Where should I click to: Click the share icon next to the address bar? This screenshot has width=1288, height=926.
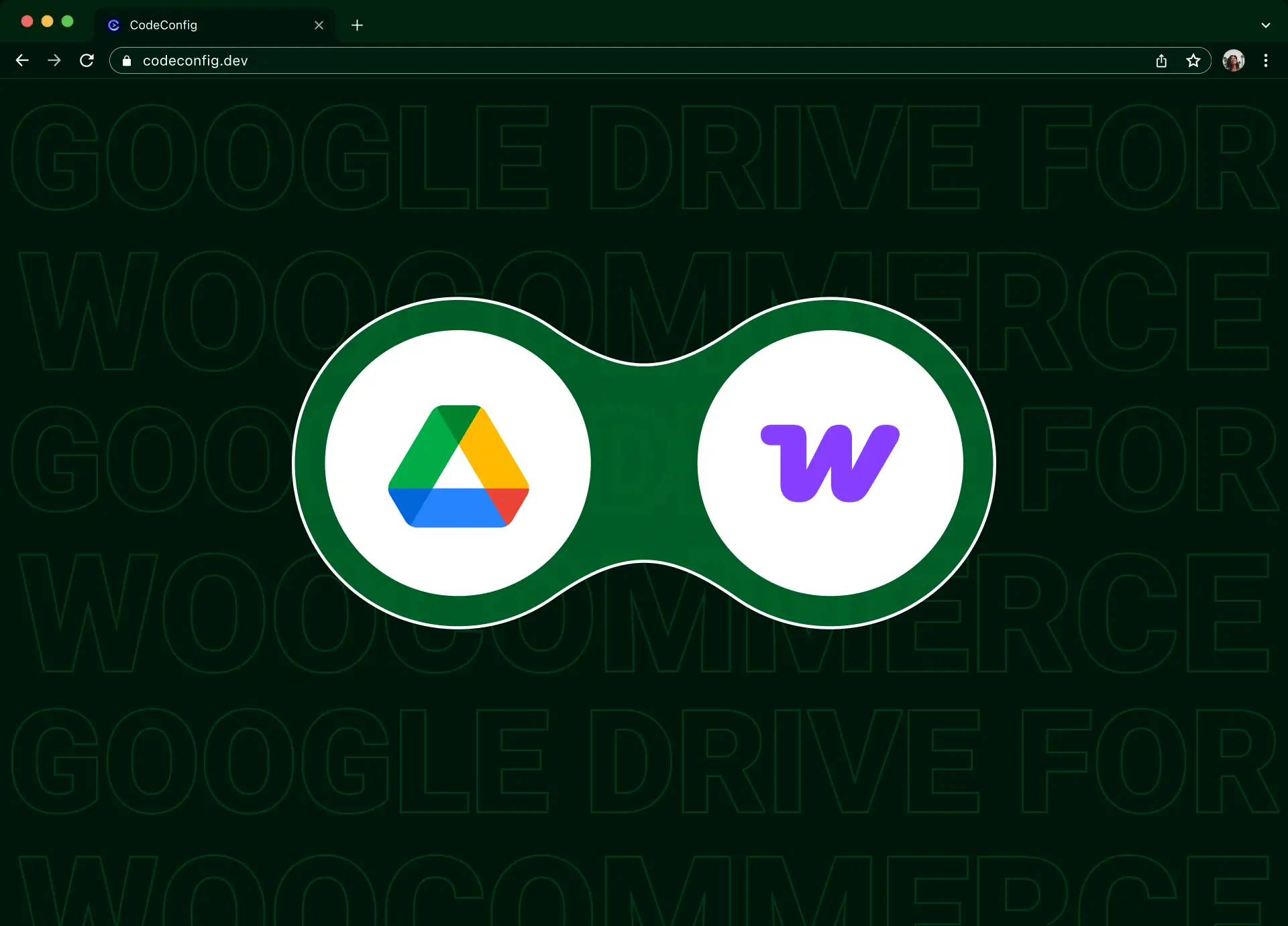click(x=1162, y=60)
